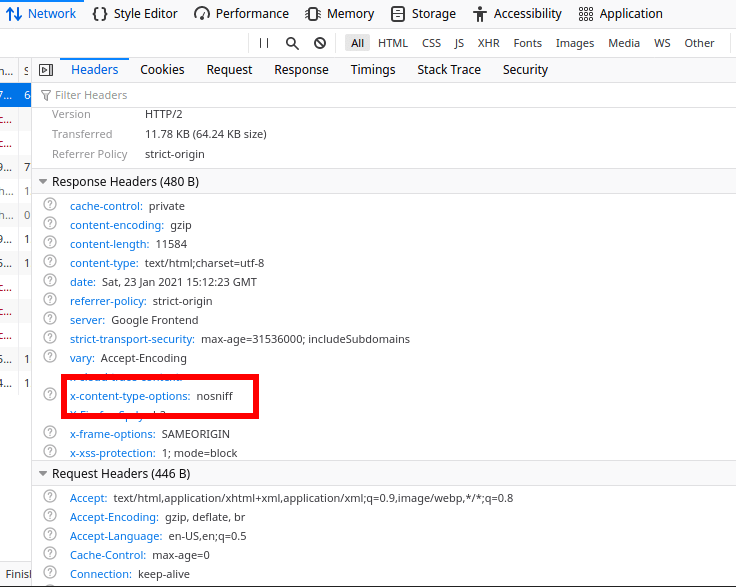Click help icon next to cache-control header
This screenshot has height=587, width=736.
coord(50,204)
